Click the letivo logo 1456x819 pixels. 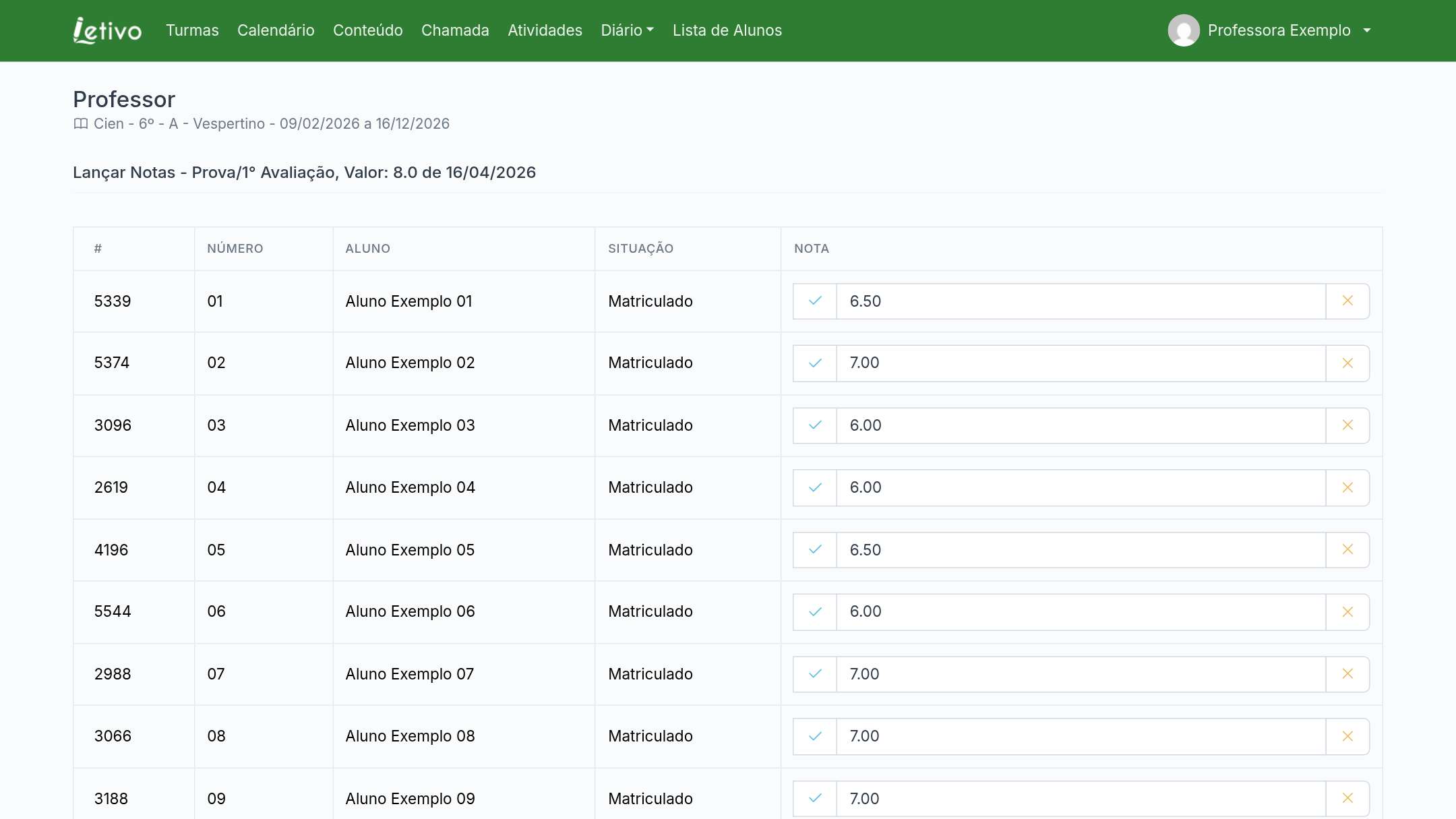108,30
